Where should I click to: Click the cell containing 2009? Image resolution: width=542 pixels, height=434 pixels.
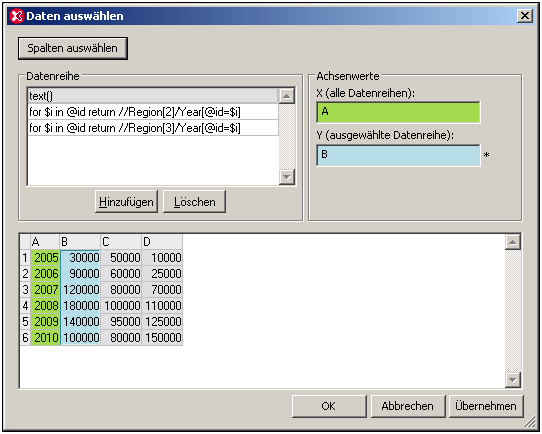(x=45, y=321)
